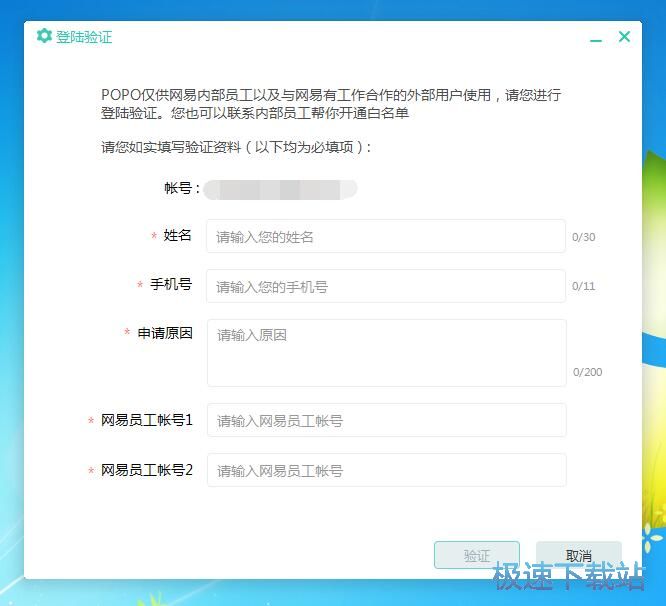Viewport: 666px width, 606px height.
Task: Click the 姓名 field label
Action: 177,235
